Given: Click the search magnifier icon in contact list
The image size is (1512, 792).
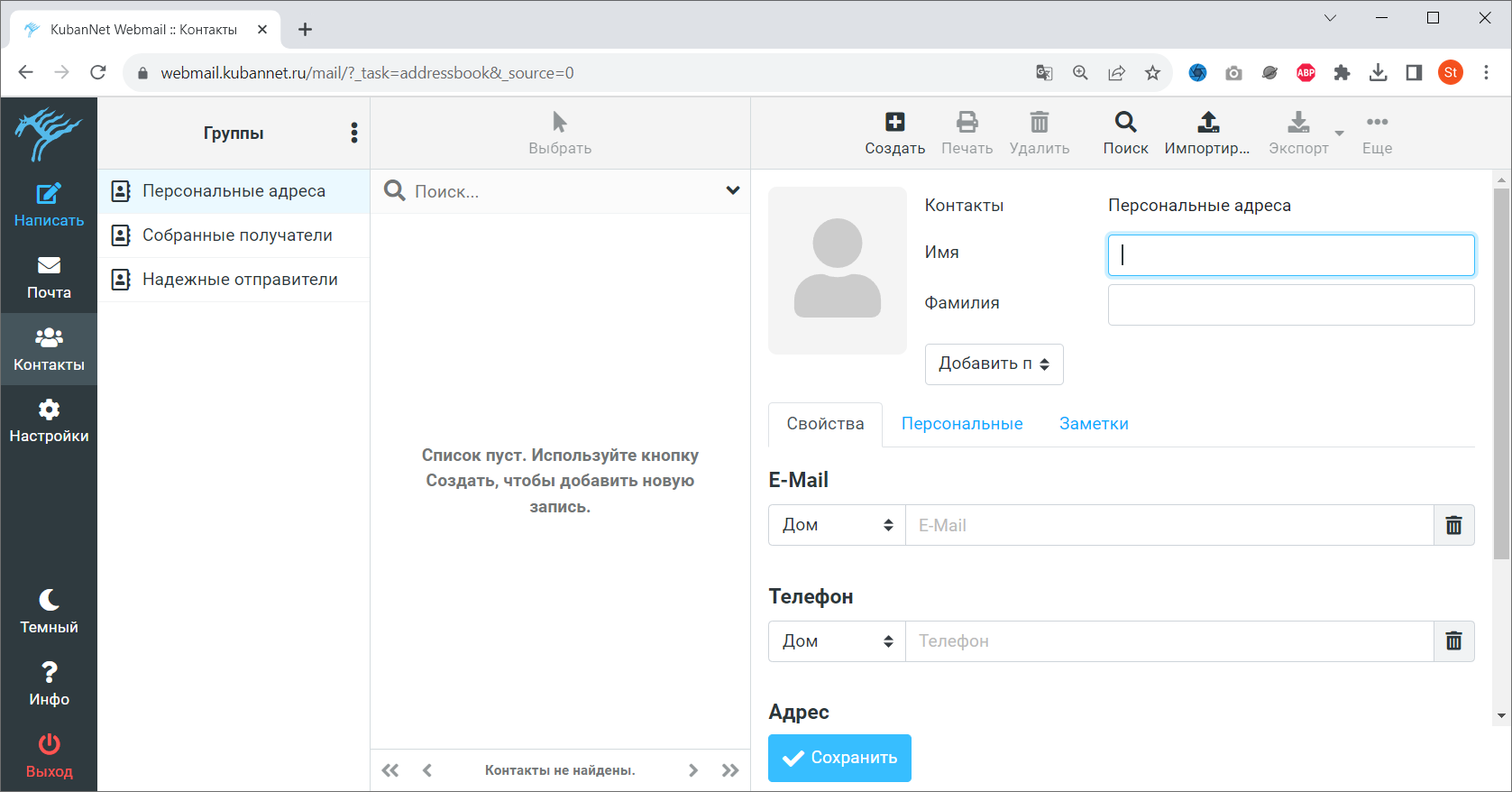Looking at the screenshot, I should click(x=394, y=190).
